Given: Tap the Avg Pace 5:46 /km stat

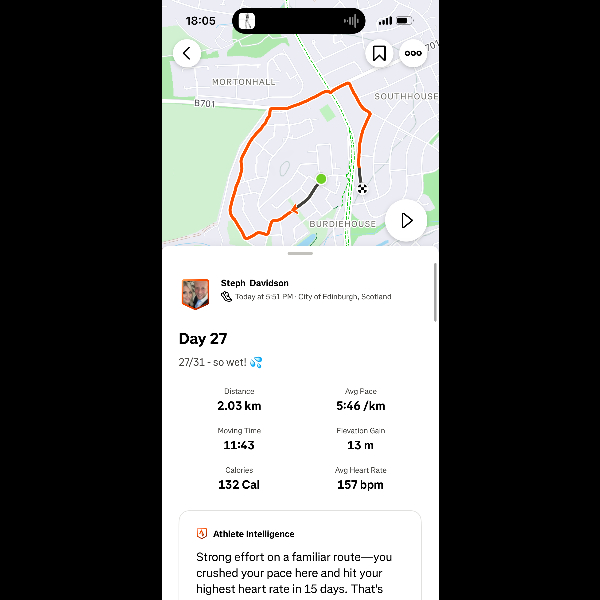Looking at the screenshot, I should [x=360, y=400].
